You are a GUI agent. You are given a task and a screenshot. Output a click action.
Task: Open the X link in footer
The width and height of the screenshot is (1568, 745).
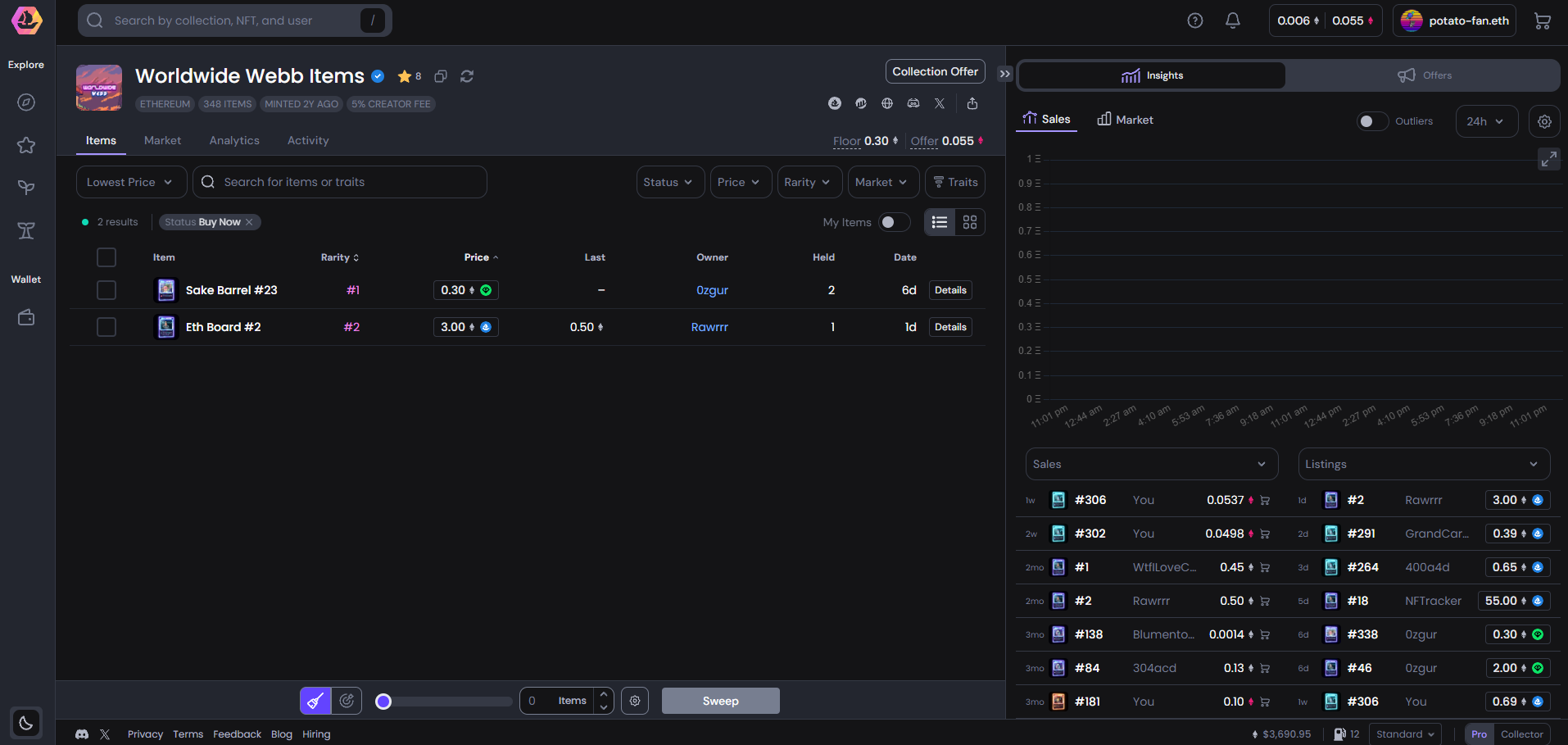105,734
